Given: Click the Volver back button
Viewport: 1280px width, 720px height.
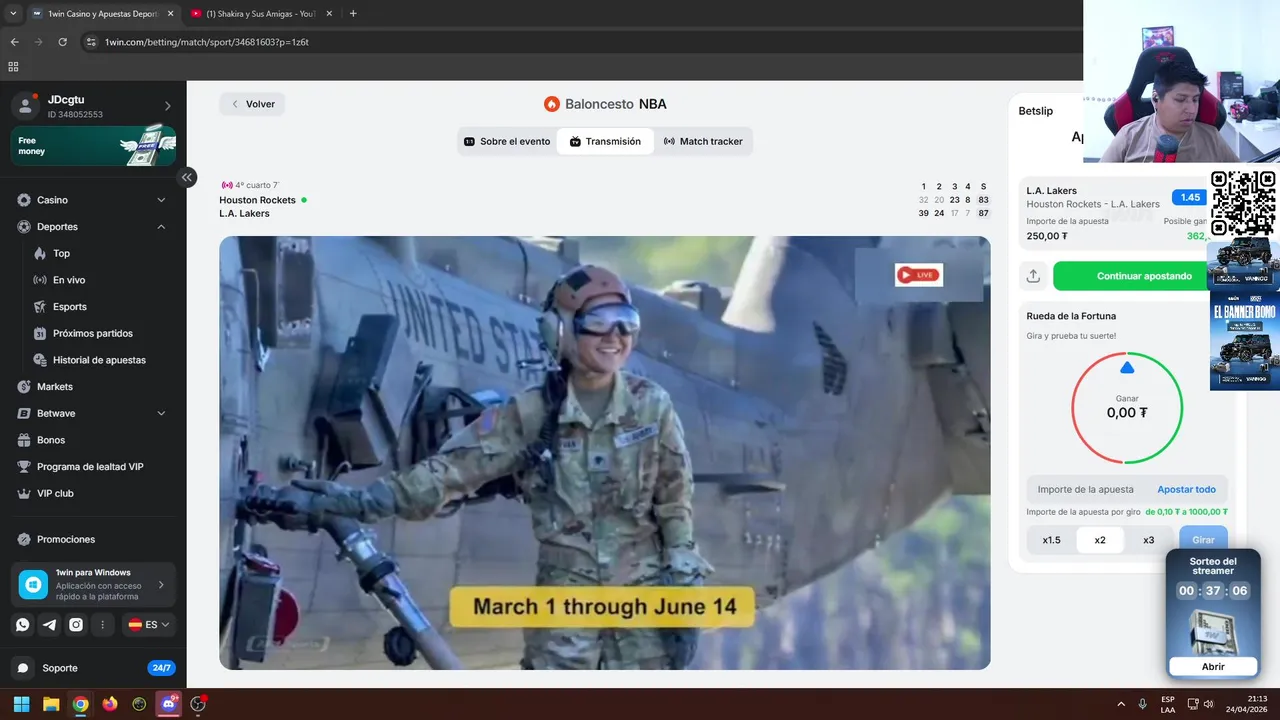Looking at the screenshot, I should point(253,104).
